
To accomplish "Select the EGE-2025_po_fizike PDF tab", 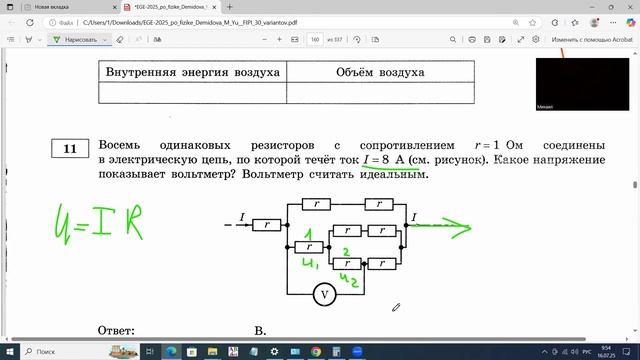I will pyautogui.click(x=170, y=7).
